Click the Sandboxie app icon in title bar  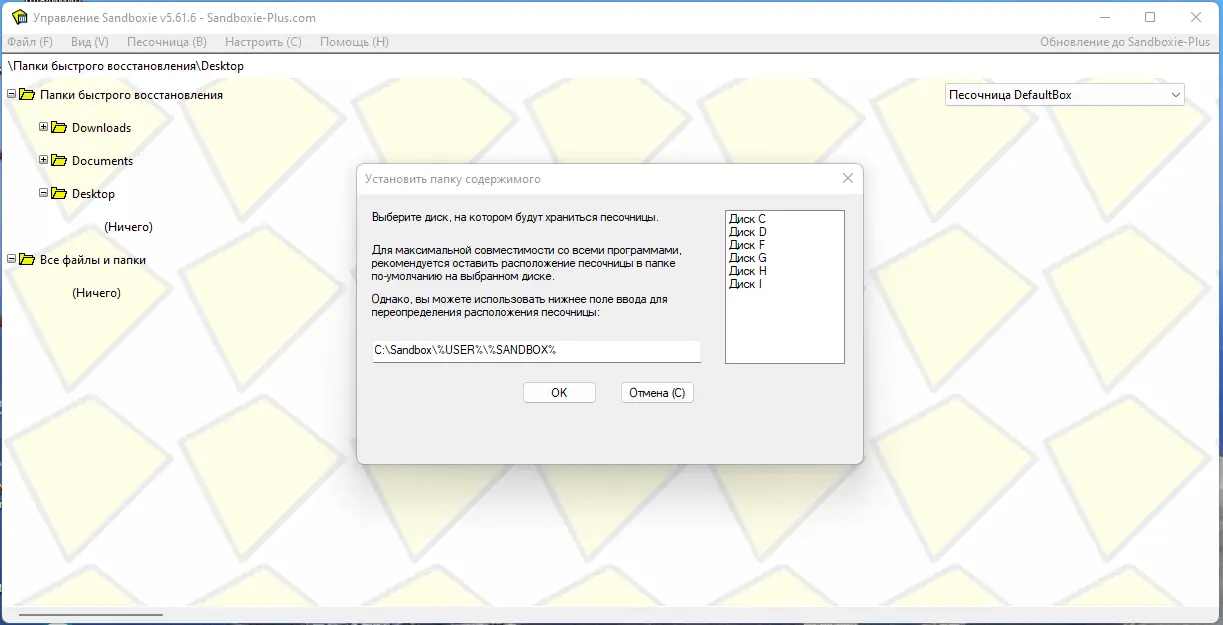18,18
